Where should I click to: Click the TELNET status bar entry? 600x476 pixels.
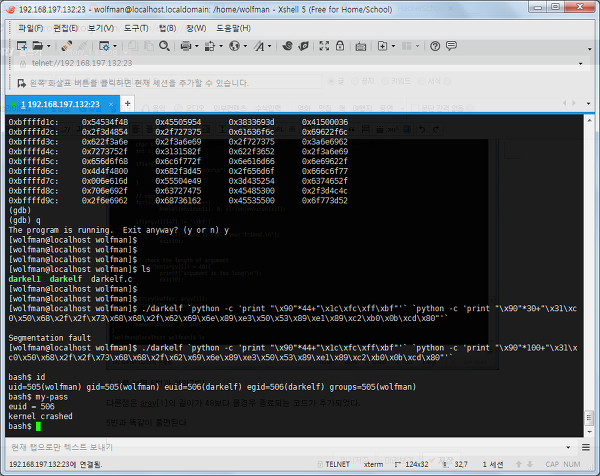334,464
